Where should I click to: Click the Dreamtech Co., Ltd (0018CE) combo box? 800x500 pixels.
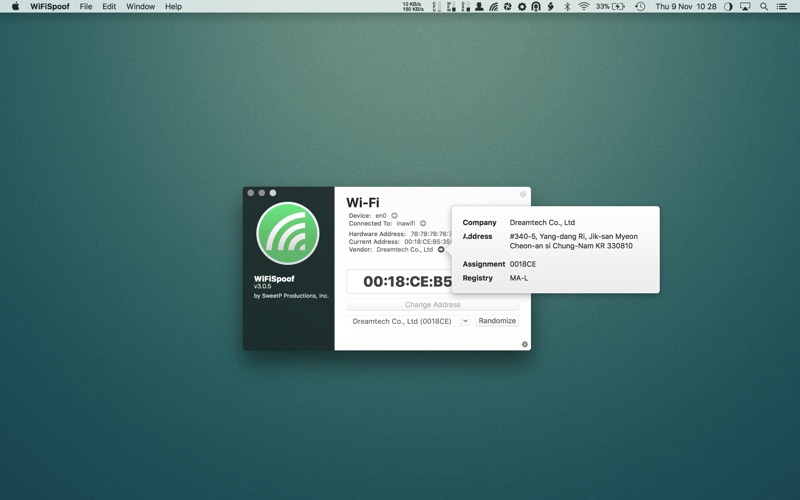[408, 321]
